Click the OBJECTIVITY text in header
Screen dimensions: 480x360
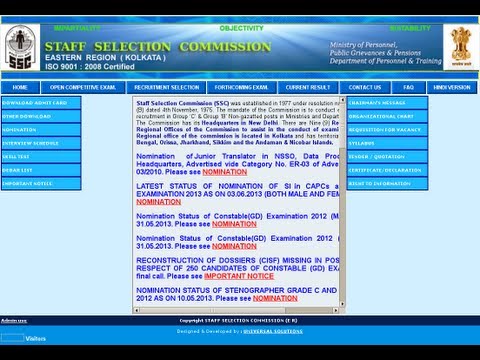241,28
